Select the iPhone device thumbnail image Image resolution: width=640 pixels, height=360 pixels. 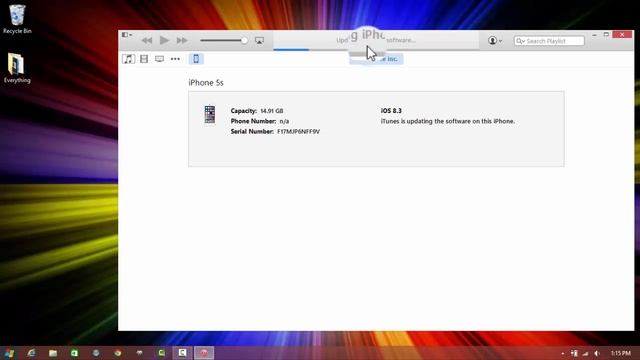(210, 114)
